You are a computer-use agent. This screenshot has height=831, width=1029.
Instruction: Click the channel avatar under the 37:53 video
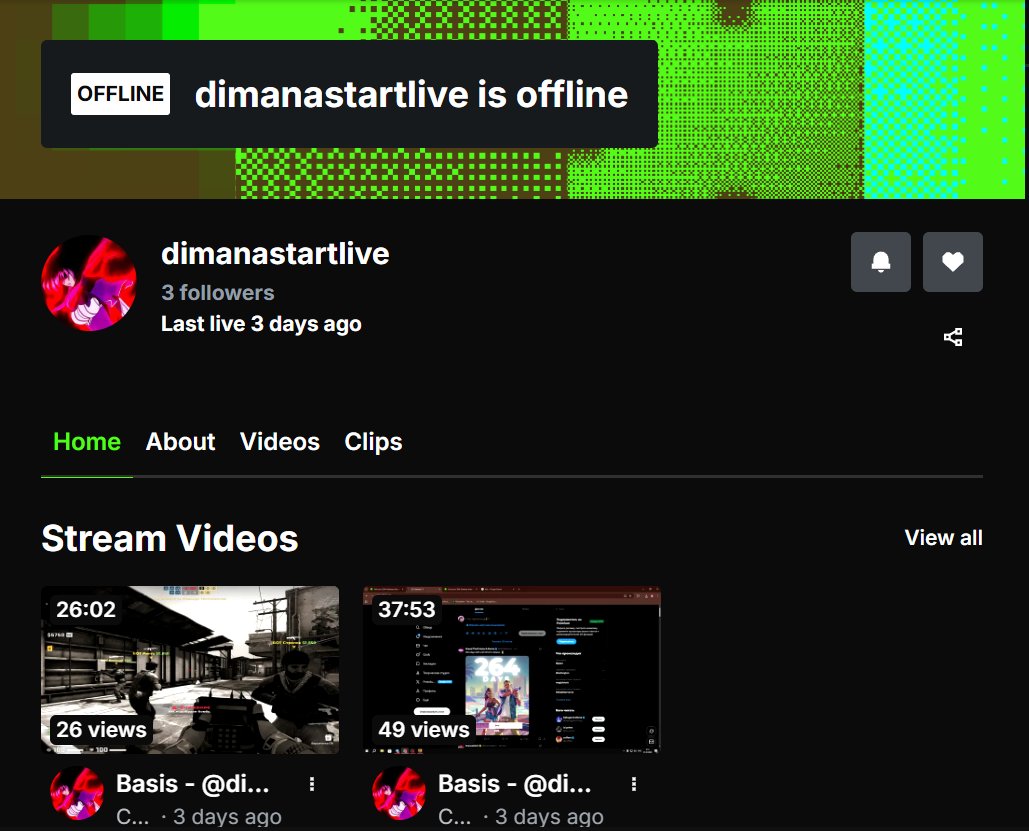pyautogui.click(x=399, y=793)
